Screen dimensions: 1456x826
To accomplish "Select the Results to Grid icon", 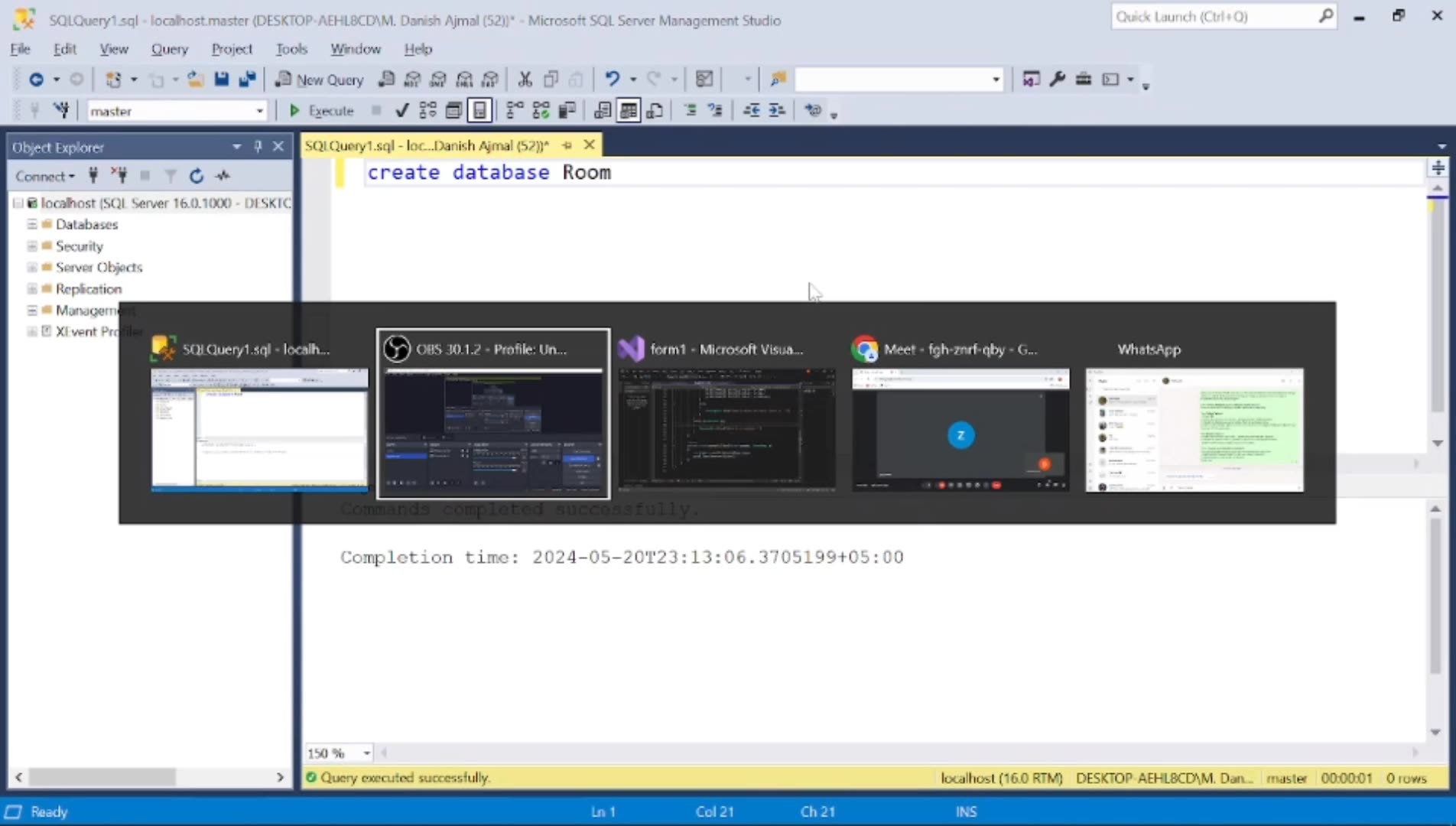I will 629,110.
